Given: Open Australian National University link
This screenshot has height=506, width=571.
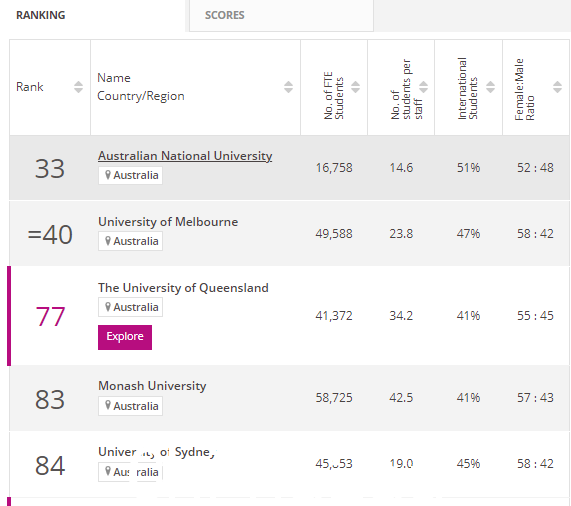Looking at the screenshot, I should [185, 156].
